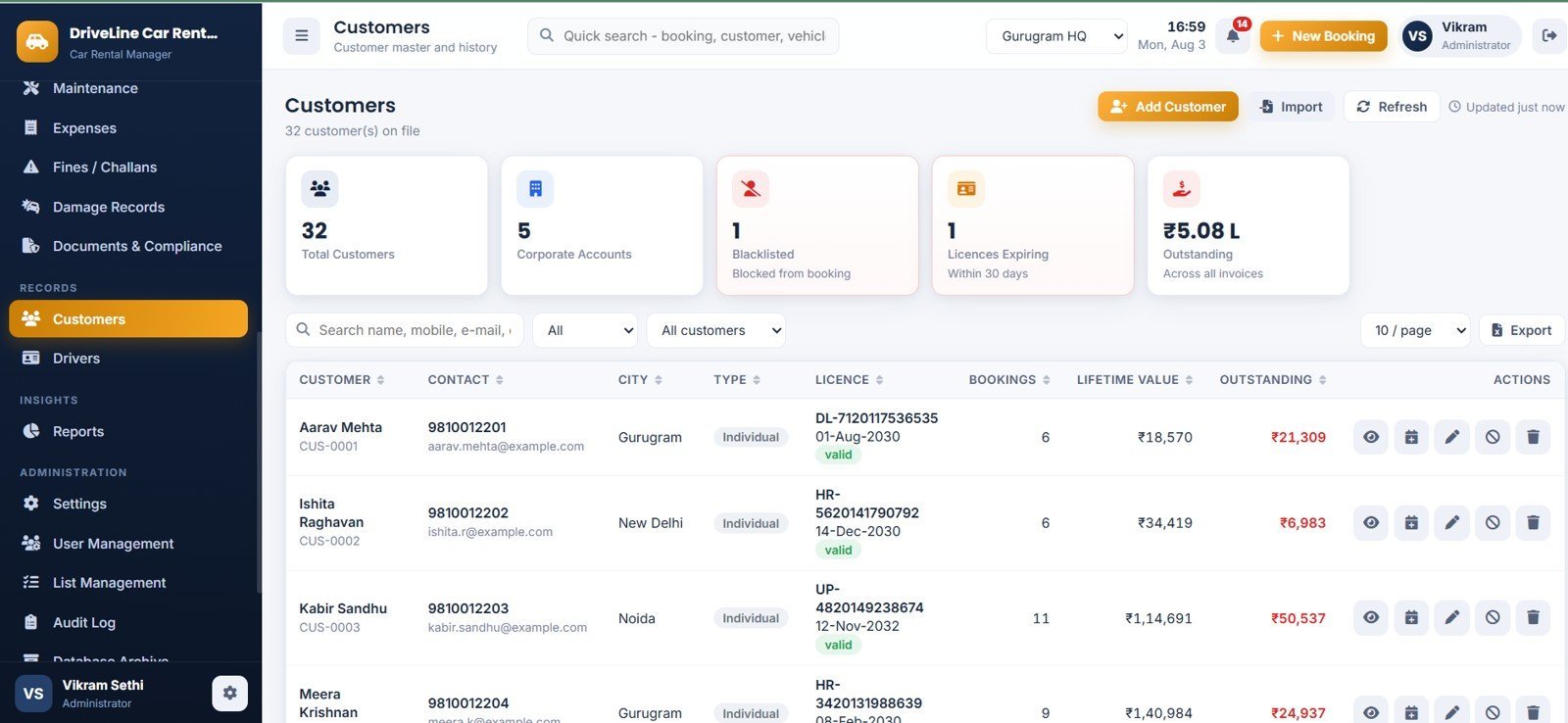This screenshot has width=1568, height=723.
Task: View Ishita Raghavan details eye icon
Action: (1371, 523)
